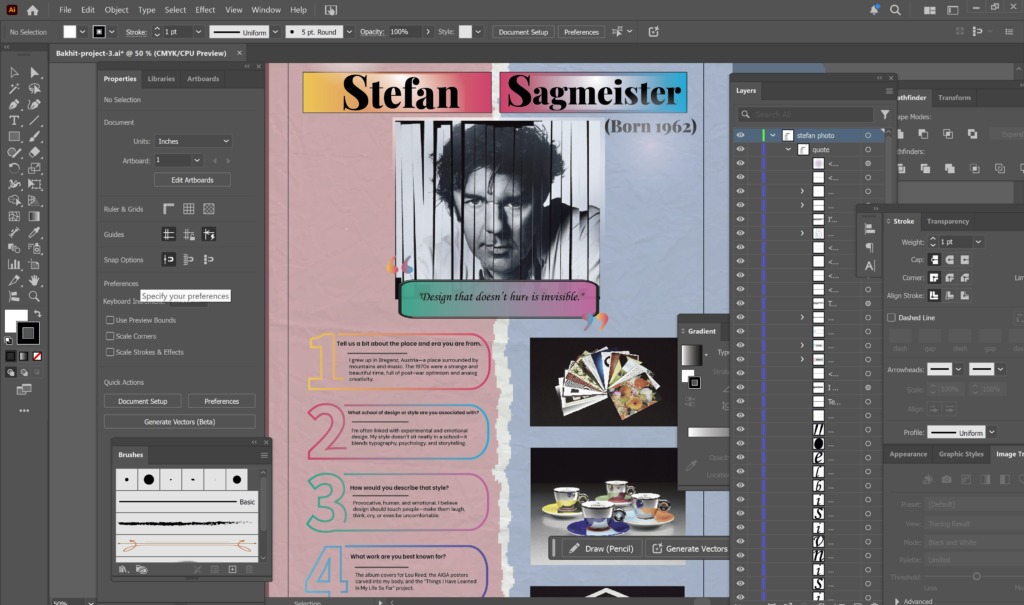Toggle Show Guides icon

click(168, 234)
